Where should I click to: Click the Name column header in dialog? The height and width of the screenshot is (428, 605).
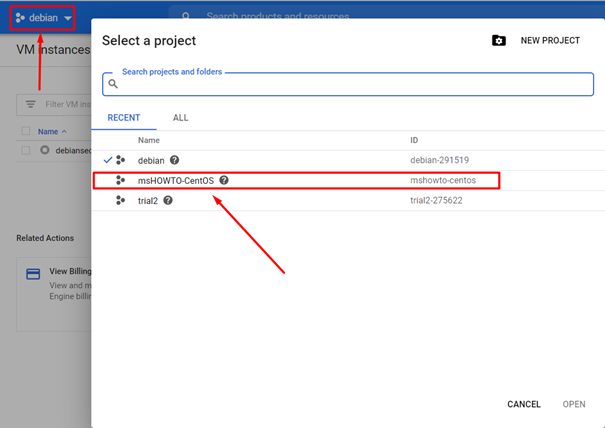[149, 140]
